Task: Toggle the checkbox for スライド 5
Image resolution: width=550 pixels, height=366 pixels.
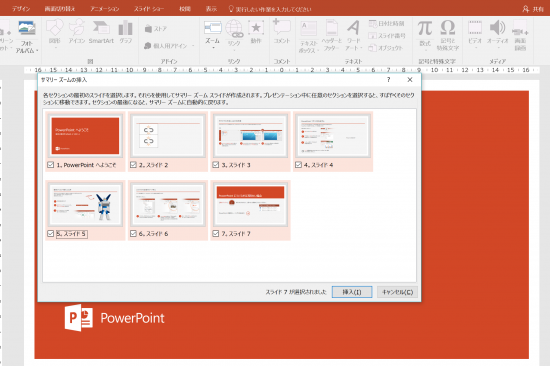Action: tap(51, 233)
